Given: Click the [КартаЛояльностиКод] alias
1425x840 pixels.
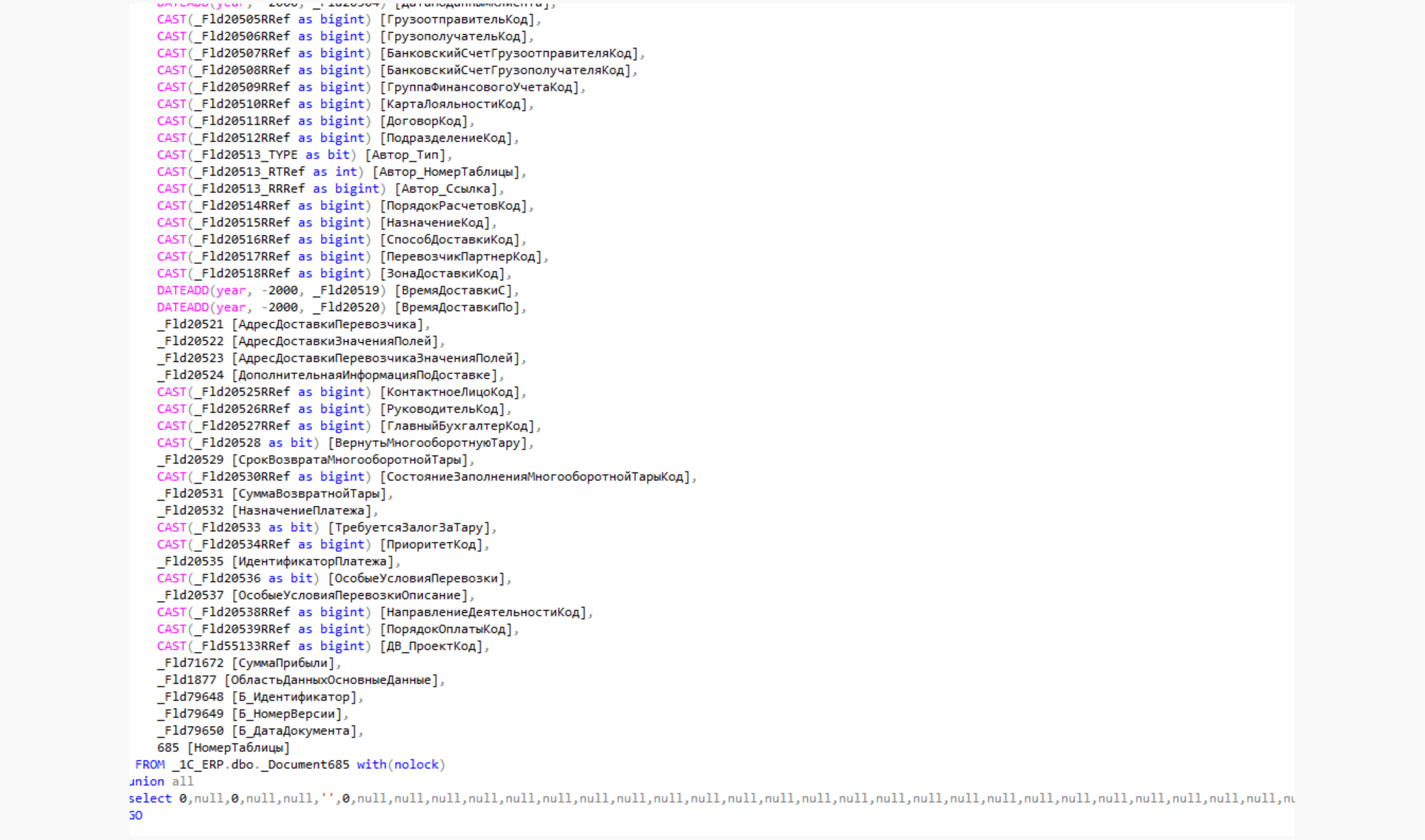Looking at the screenshot, I should (x=454, y=104).
